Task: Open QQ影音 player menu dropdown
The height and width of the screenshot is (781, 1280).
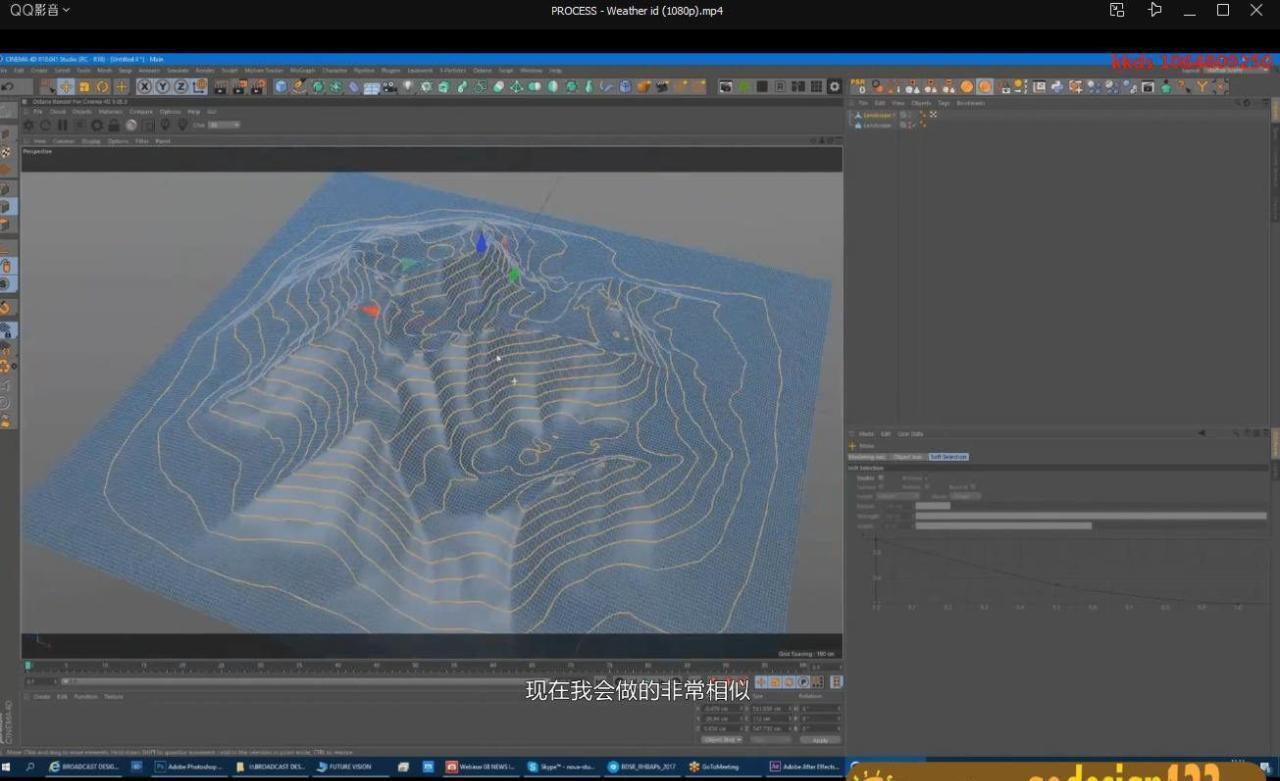Action: pos(40,10)
